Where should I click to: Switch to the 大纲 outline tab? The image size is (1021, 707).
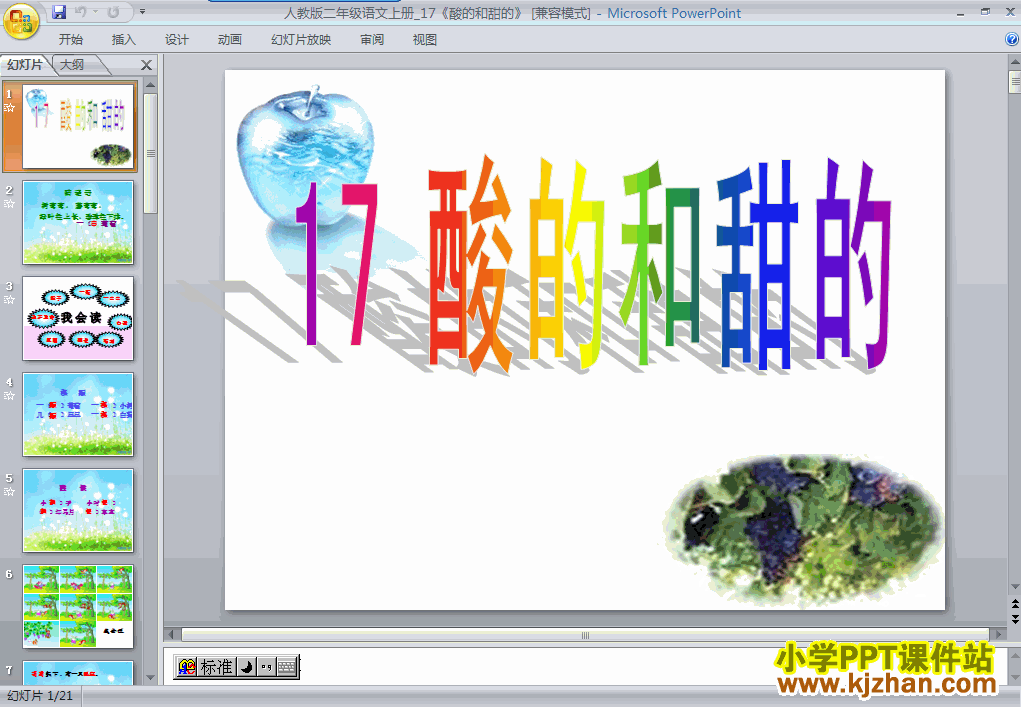tap(73, 64)
